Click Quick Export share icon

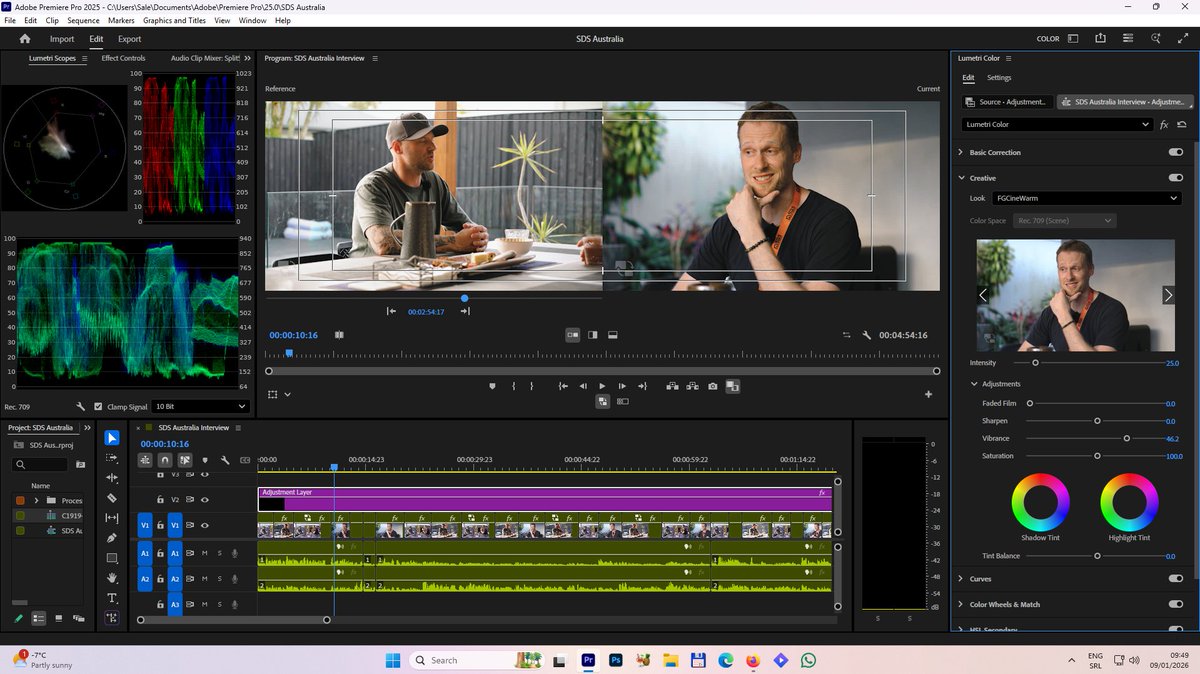[1101, 39]
